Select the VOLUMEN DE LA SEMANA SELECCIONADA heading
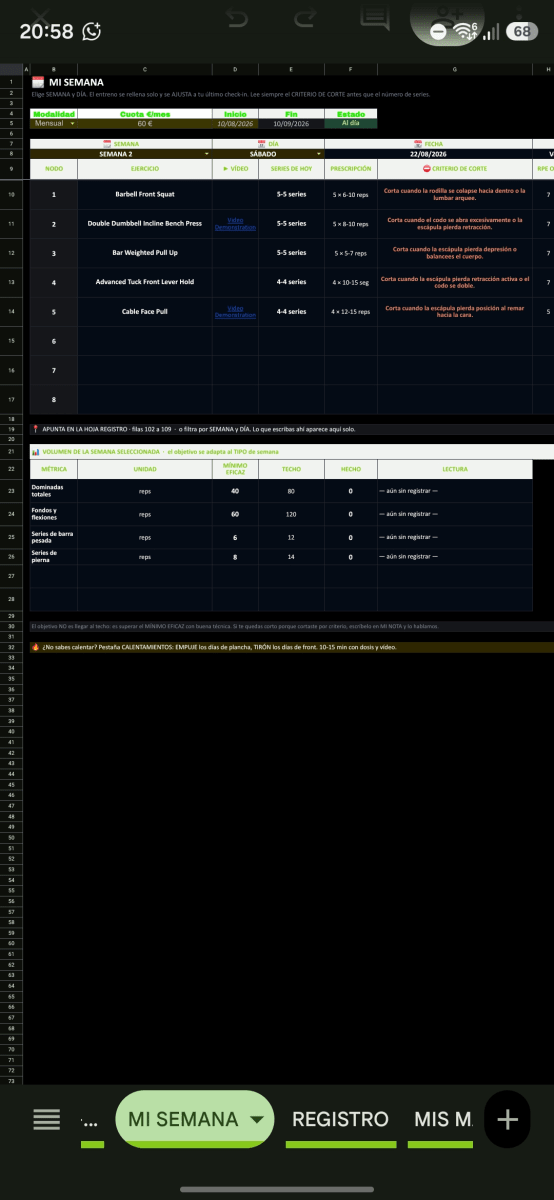The image size is (554, 1200). [x=290, y=452]
